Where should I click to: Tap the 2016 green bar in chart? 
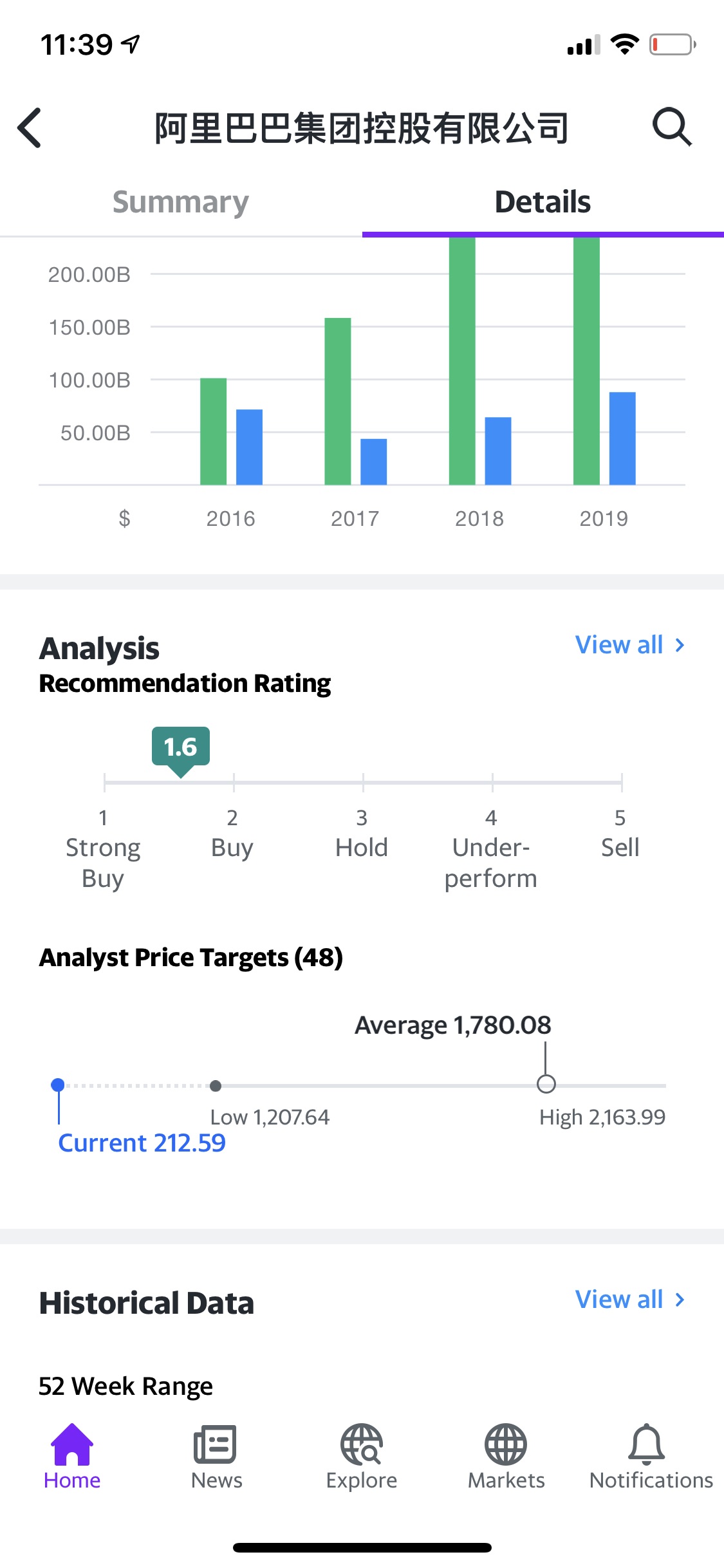click(214, 431)
